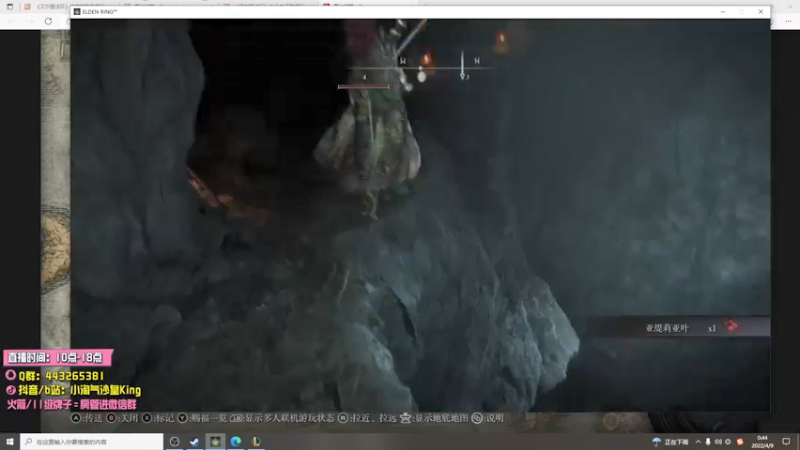Click the red leaf item icon in the notification

732,326
